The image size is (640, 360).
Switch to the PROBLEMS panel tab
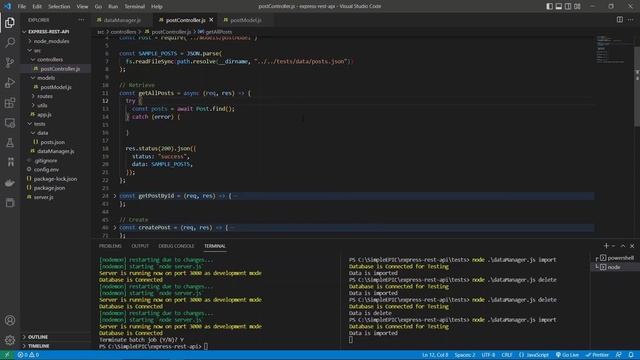[110, 246]
